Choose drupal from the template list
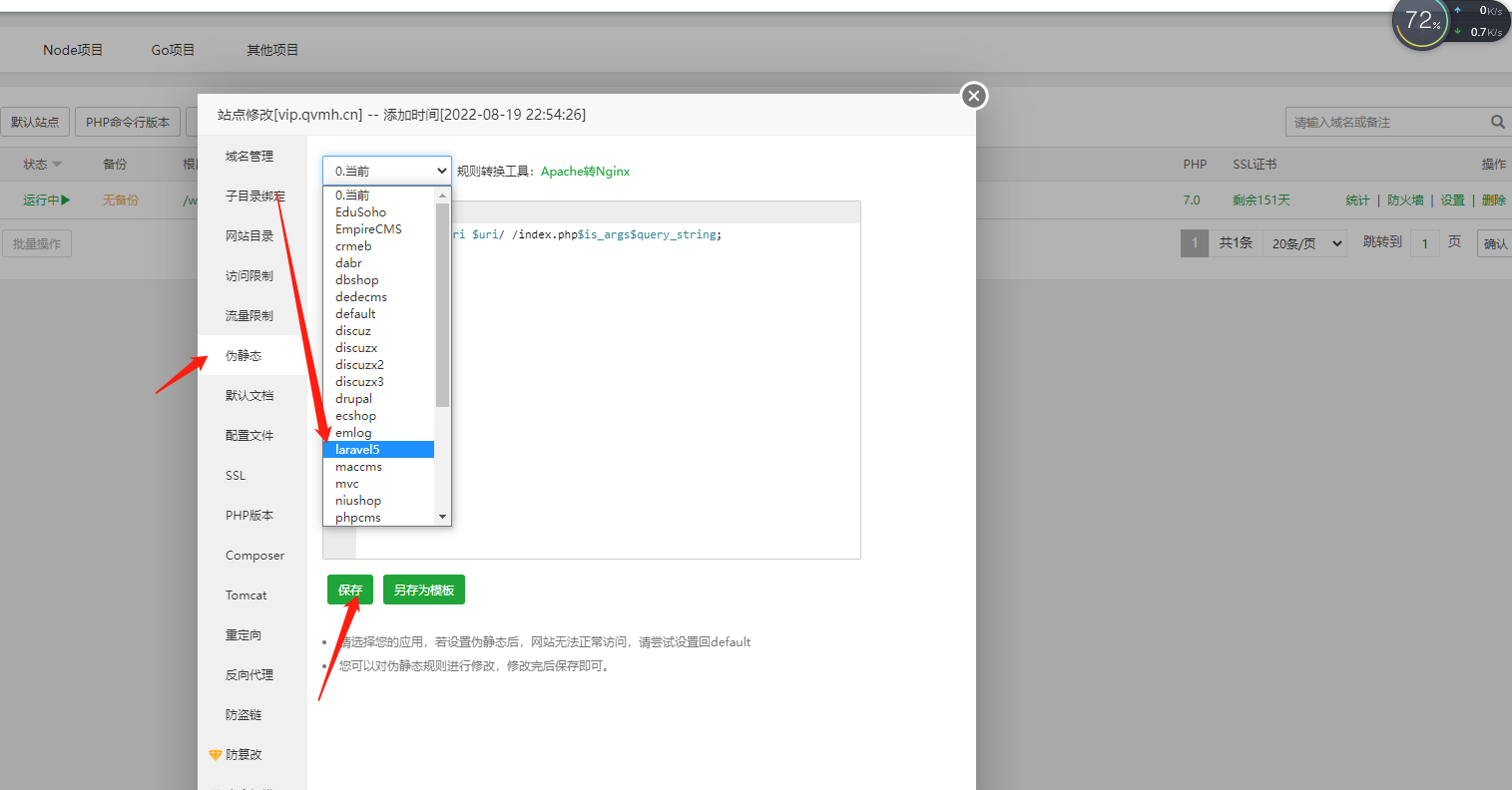 [x=378, y=399]
